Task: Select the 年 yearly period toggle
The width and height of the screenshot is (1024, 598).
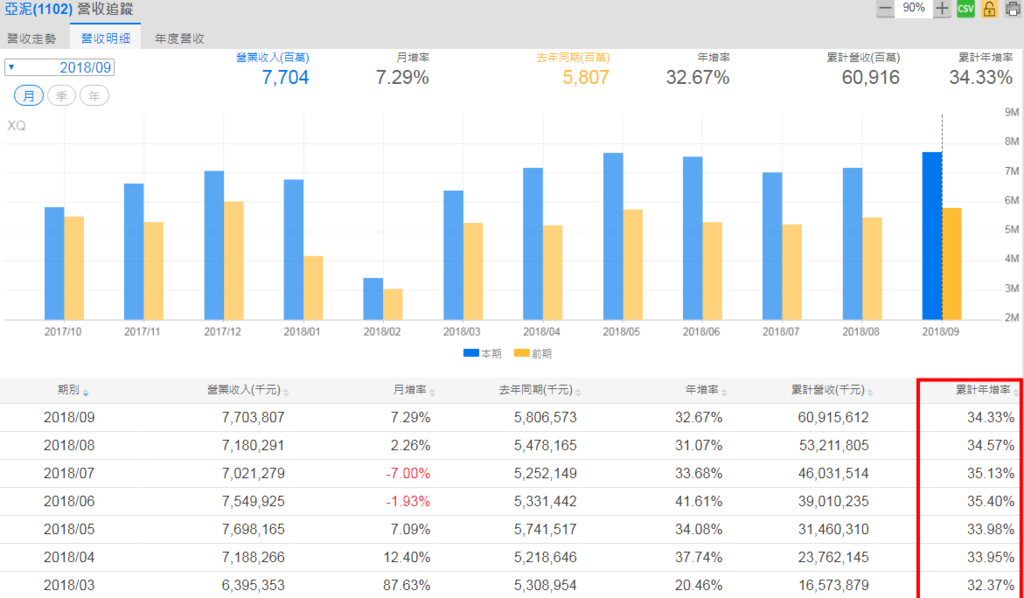Action: pyautogui.click(x=94, y=96)
